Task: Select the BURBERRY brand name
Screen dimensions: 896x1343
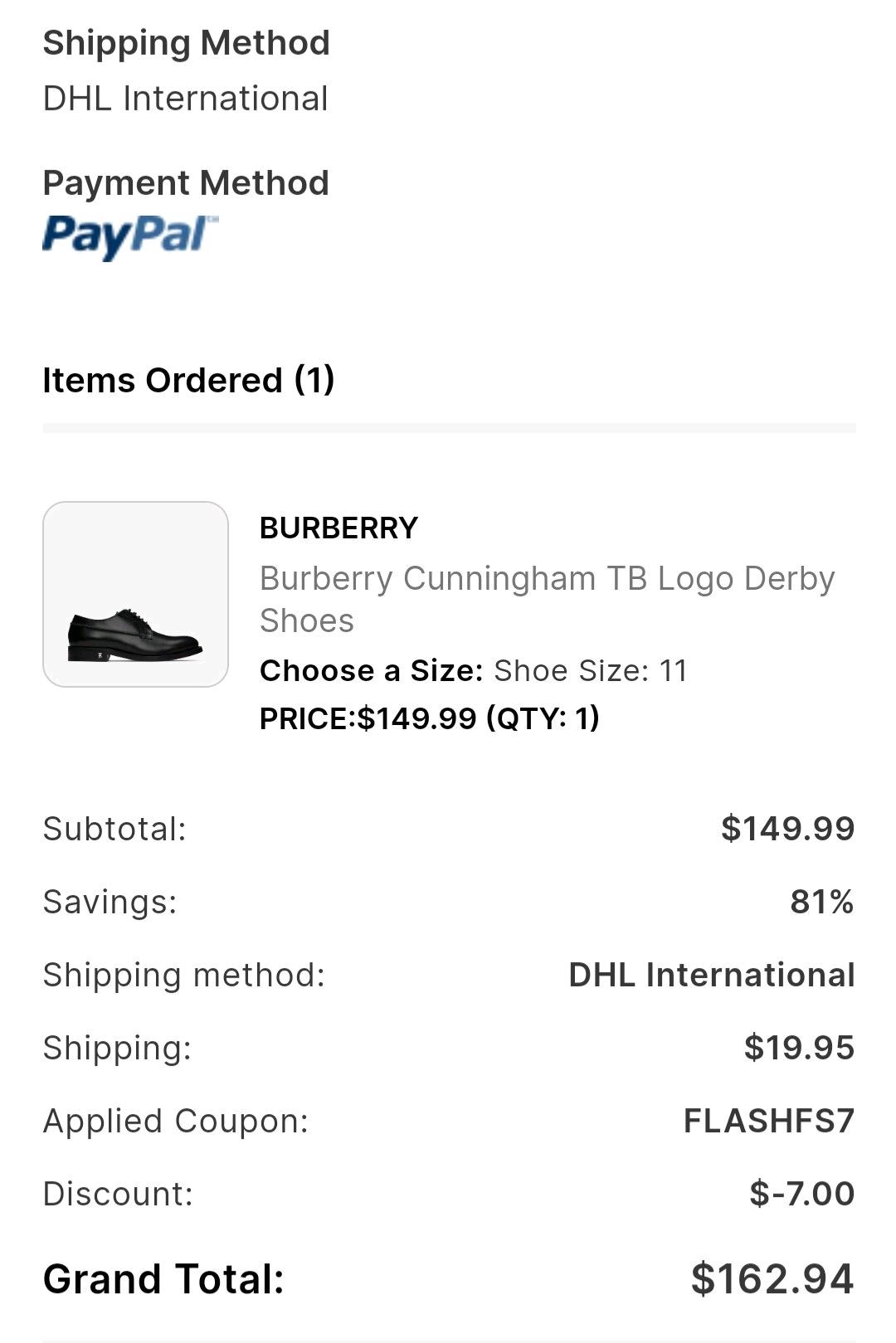Action: [338, 528]
